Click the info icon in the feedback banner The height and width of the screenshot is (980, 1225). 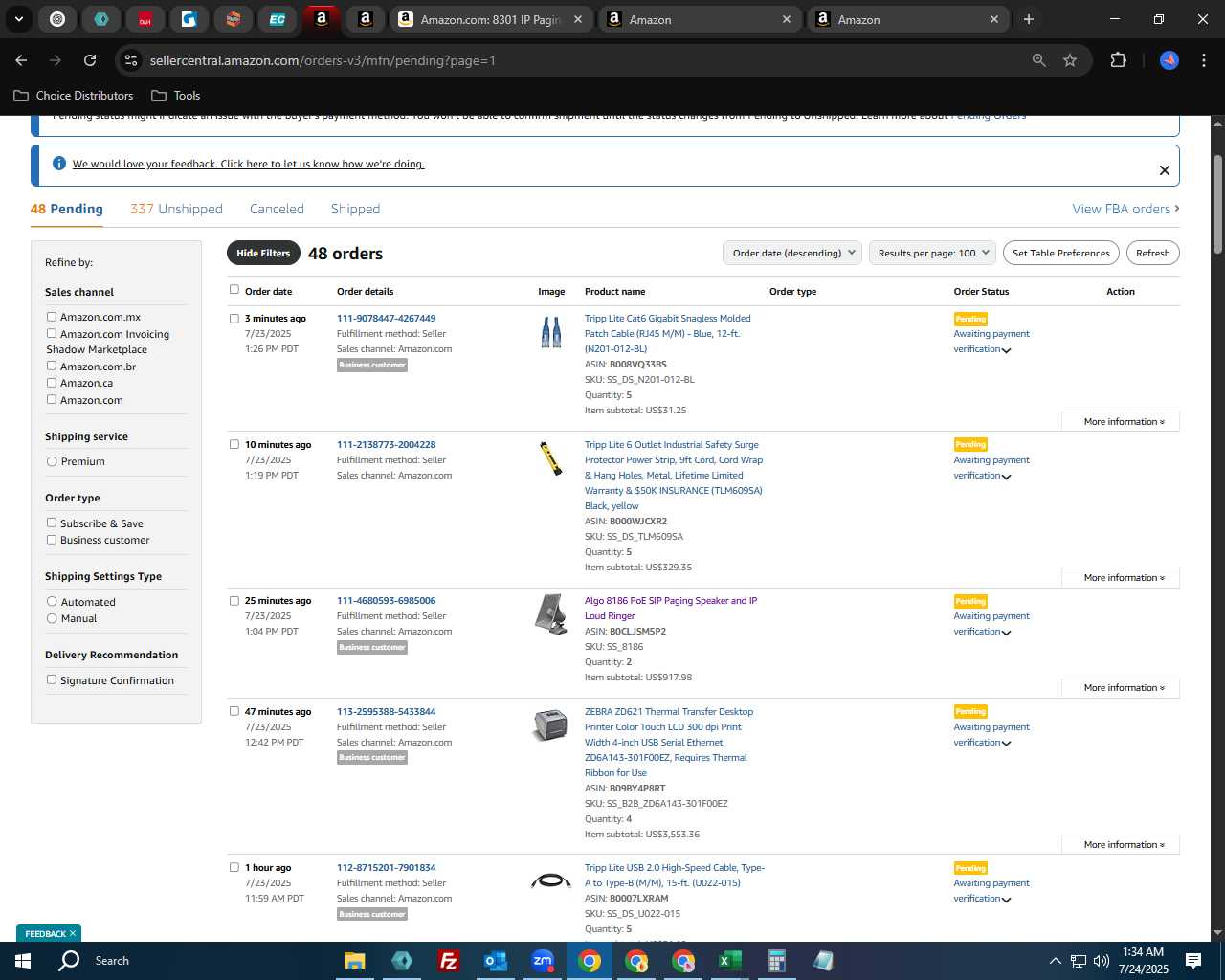(59, 164)
